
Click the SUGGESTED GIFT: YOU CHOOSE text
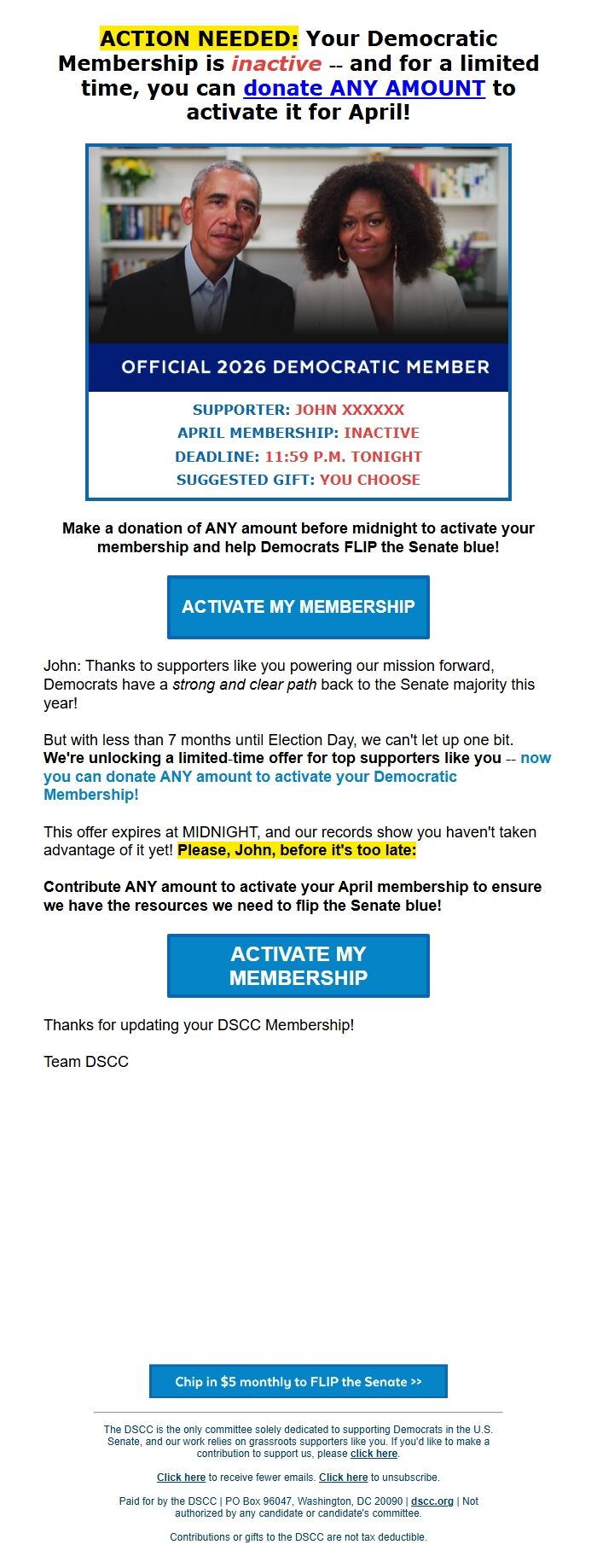tap(298, 480)
